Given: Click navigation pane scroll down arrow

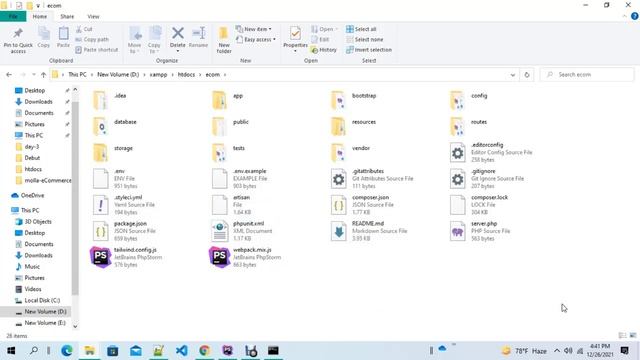Looking at the screenshot, I should point(75,326).
